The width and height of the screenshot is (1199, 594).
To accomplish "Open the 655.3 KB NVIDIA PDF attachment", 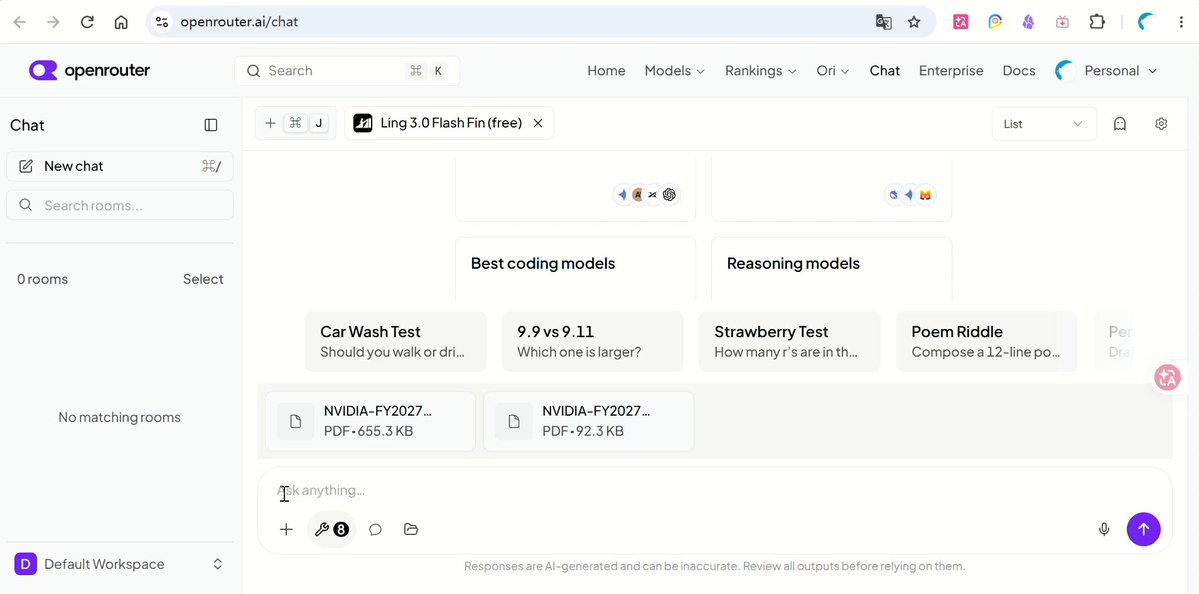I will point(370,421).
